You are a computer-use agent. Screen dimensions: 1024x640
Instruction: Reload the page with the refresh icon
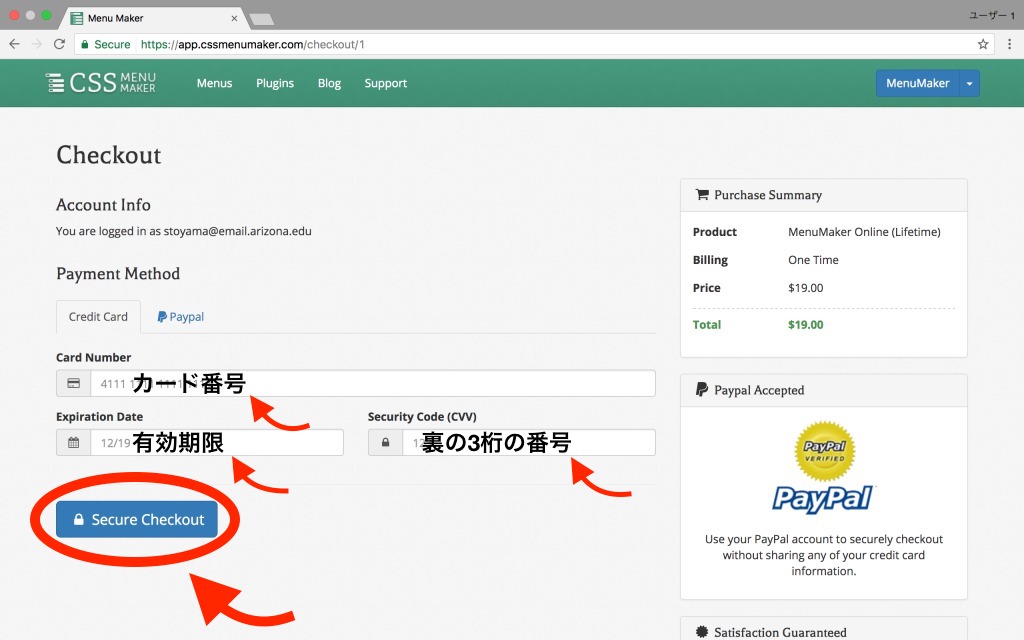coord(59,44)
